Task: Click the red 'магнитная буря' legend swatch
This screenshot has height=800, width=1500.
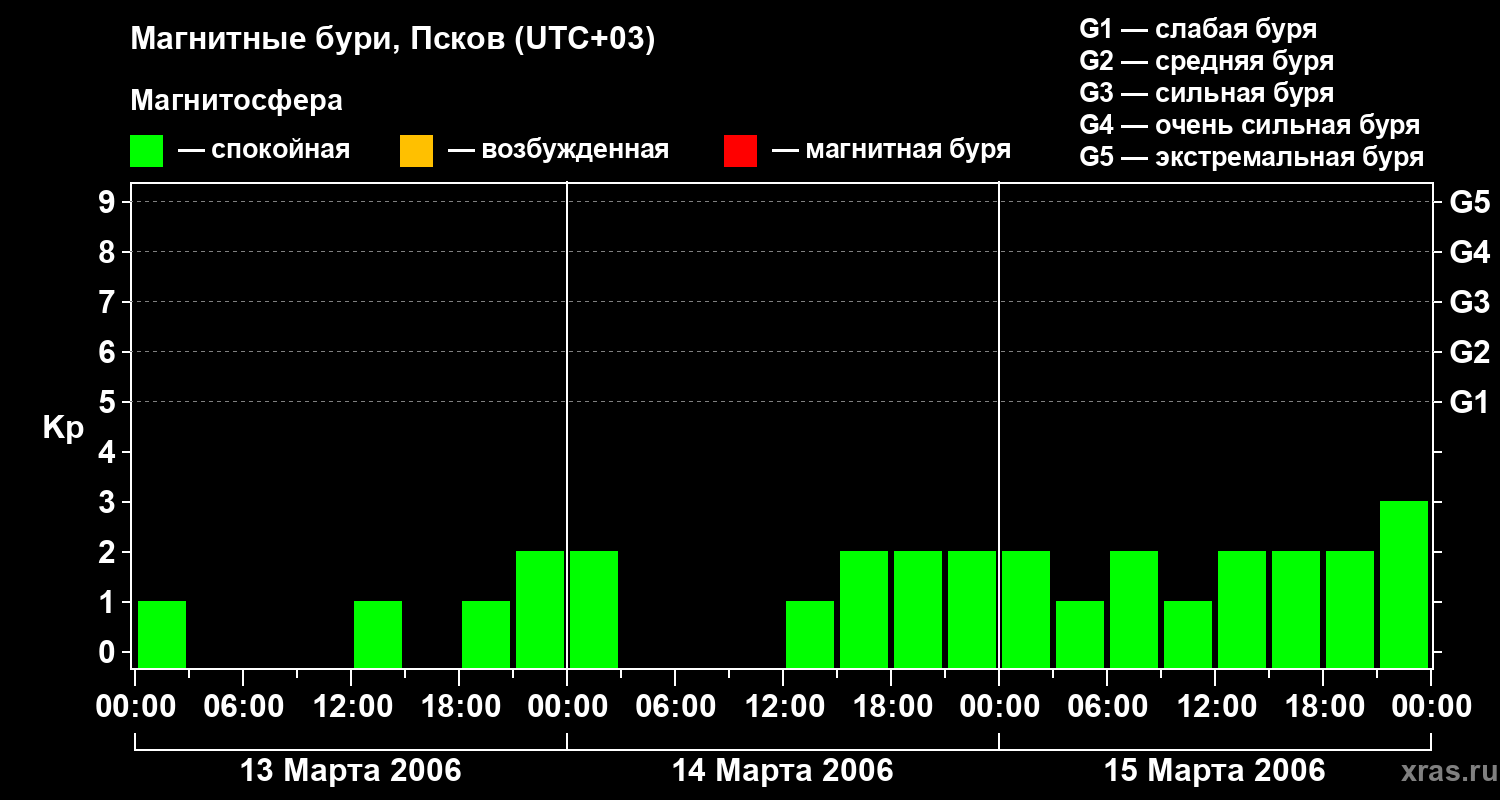Action: tap(740, 151)
